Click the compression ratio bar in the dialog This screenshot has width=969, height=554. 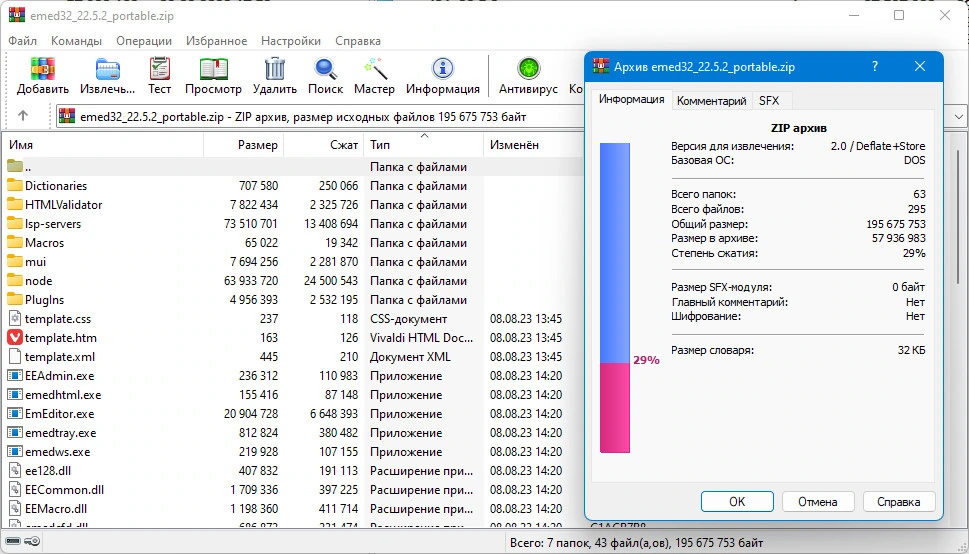point(615,298)
